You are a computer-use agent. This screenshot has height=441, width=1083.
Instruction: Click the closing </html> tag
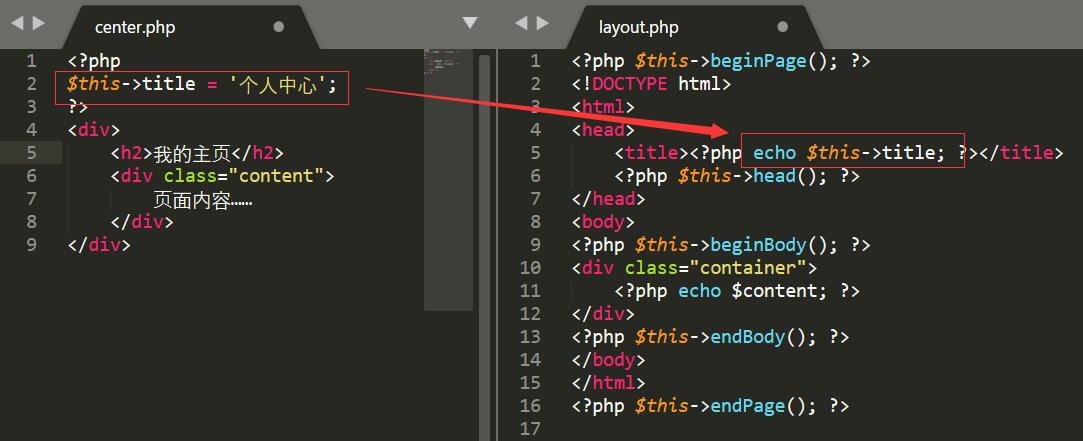(609, 383)
